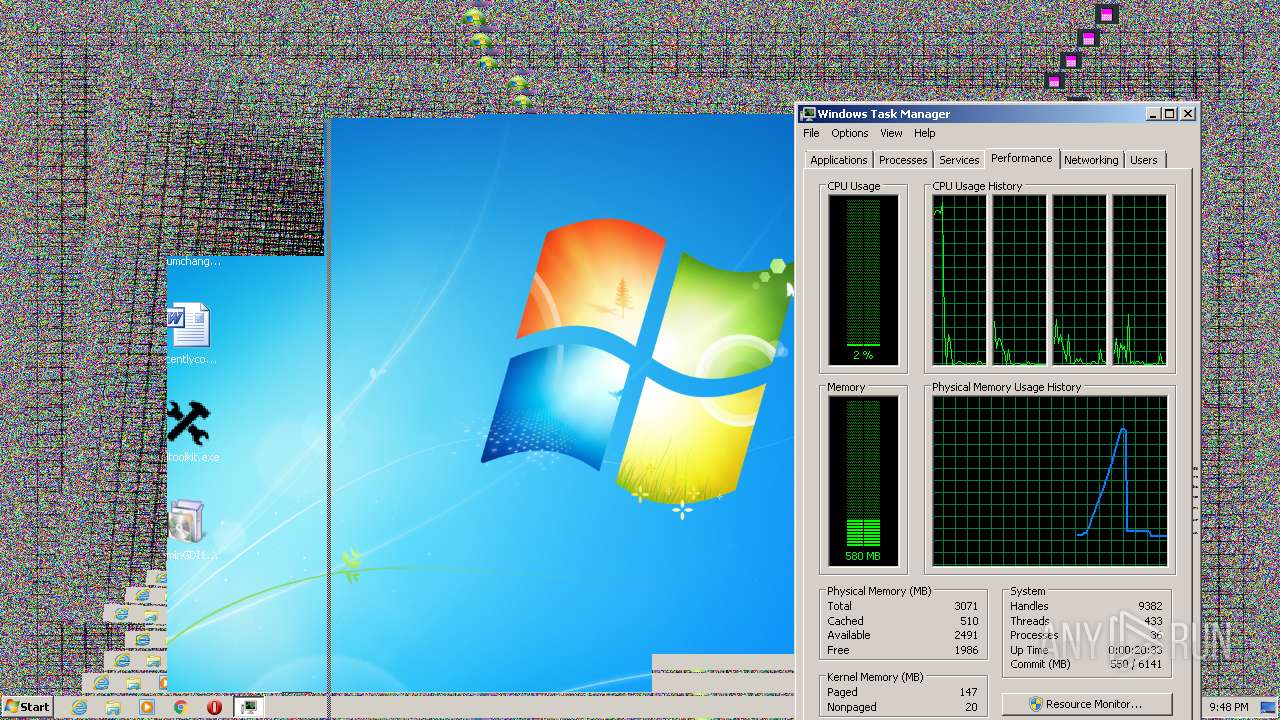
Task: Select the Performance tab
Action: tap(1022, 158)
